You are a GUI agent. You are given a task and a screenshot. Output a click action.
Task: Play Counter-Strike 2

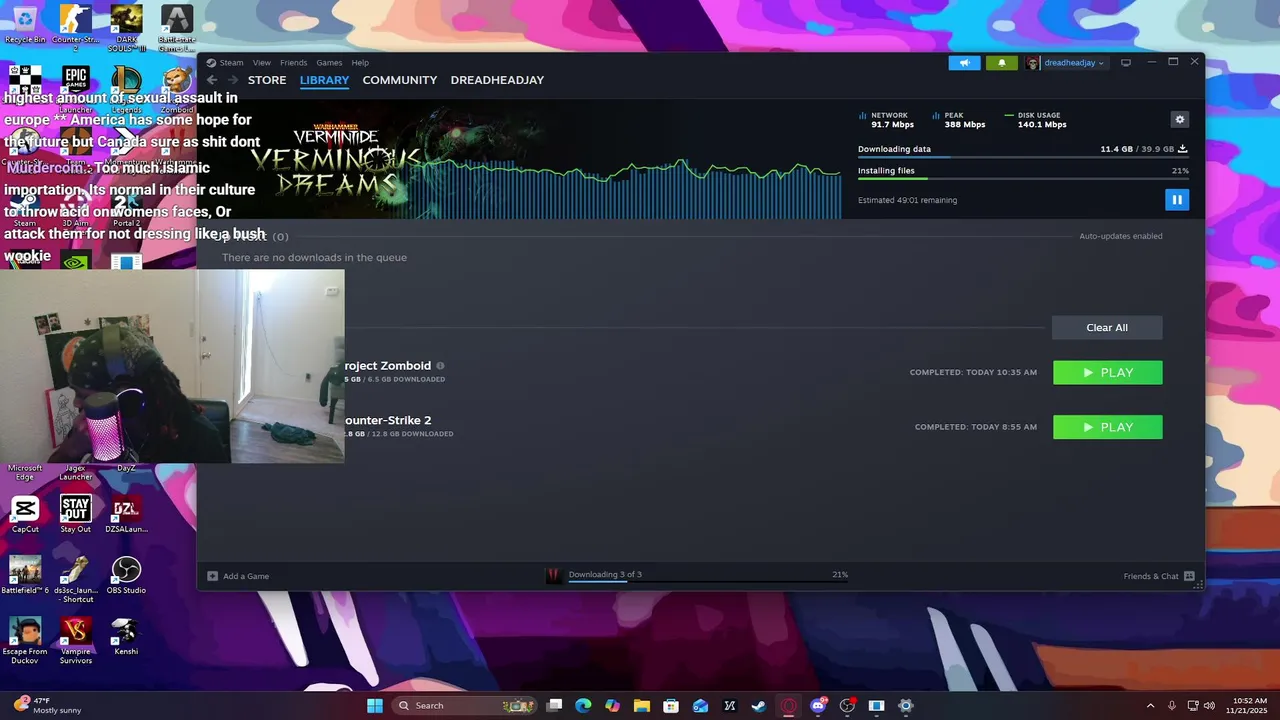click(1107, 427)
